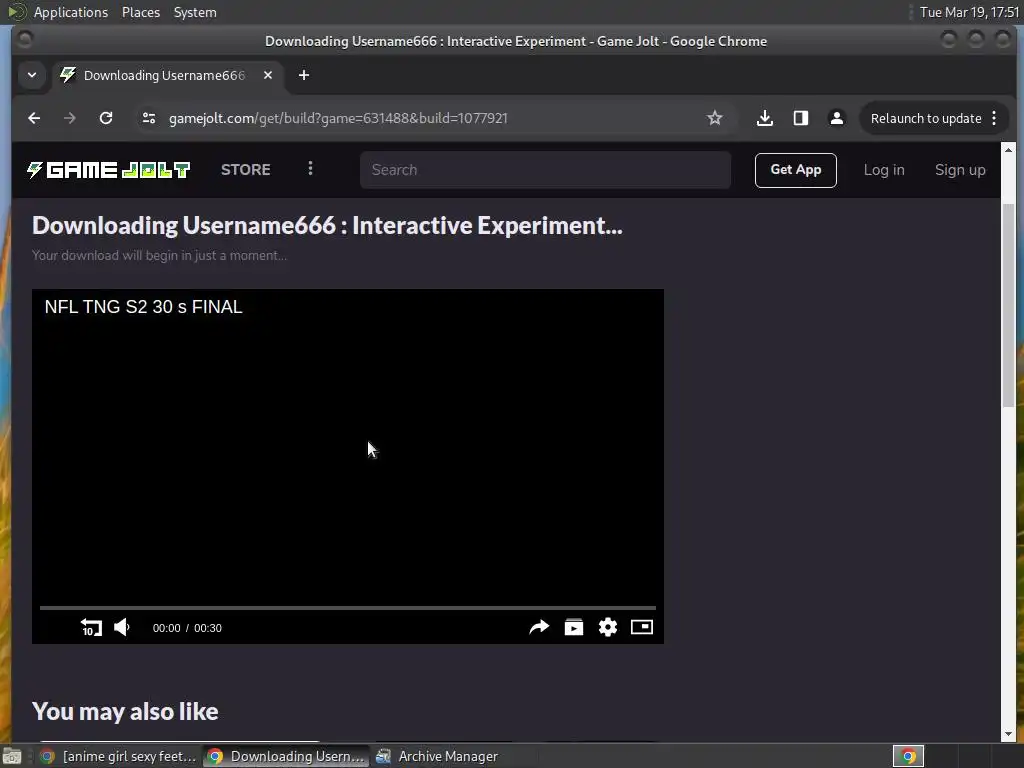
Task: Click Chrome icon in the taskbar tray
Action: click(x=908, y=756)
